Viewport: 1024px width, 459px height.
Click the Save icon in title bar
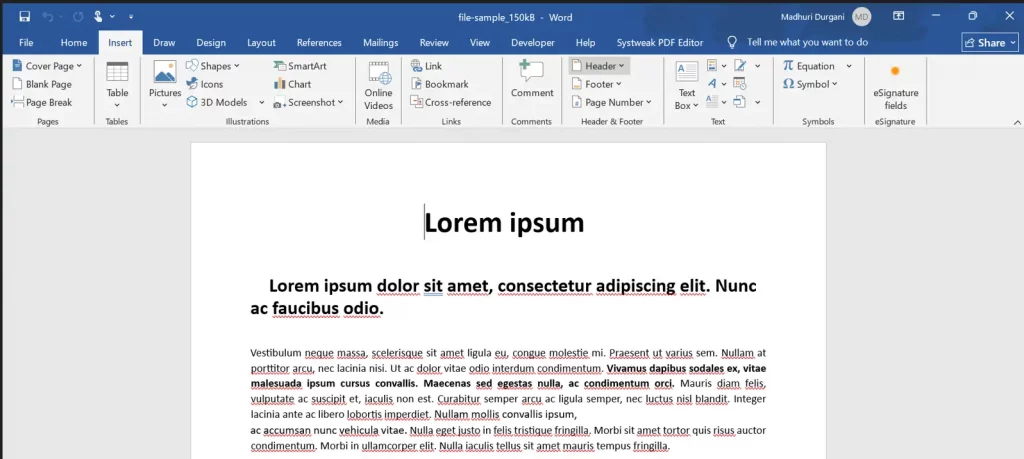click(x=25, y=16)
